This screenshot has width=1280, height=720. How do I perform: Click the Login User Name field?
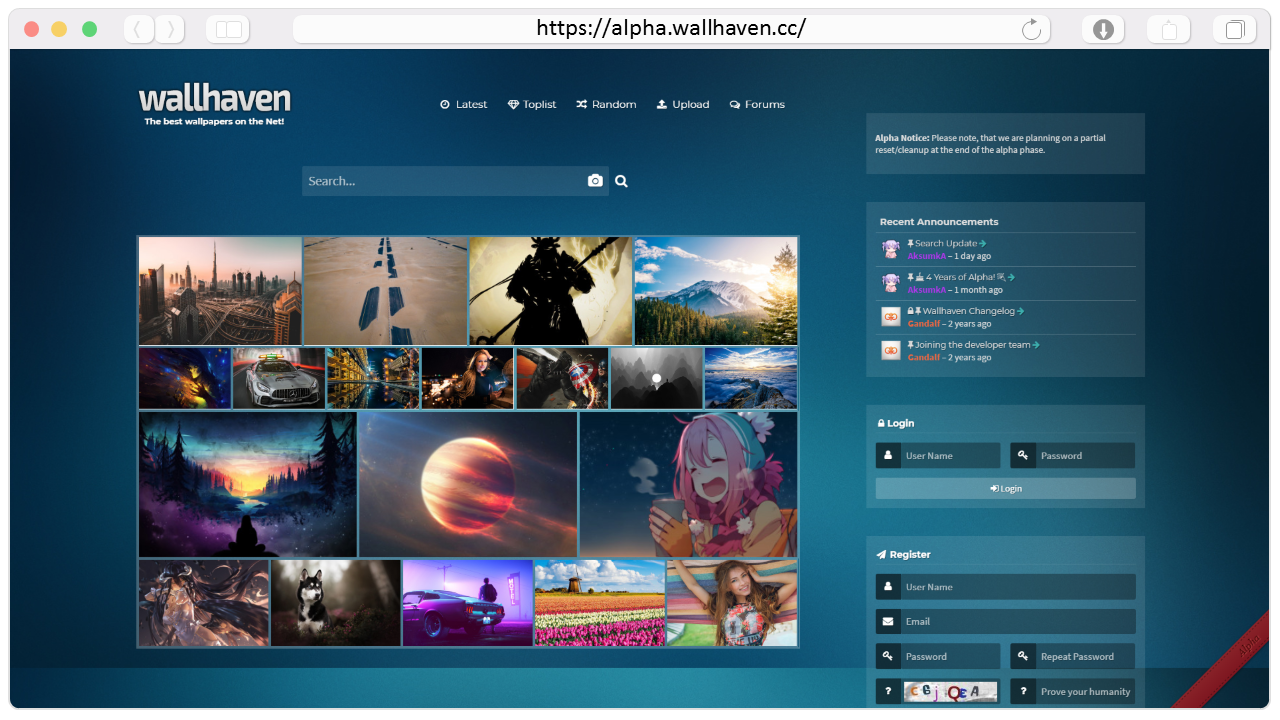[x=938, y=456]
